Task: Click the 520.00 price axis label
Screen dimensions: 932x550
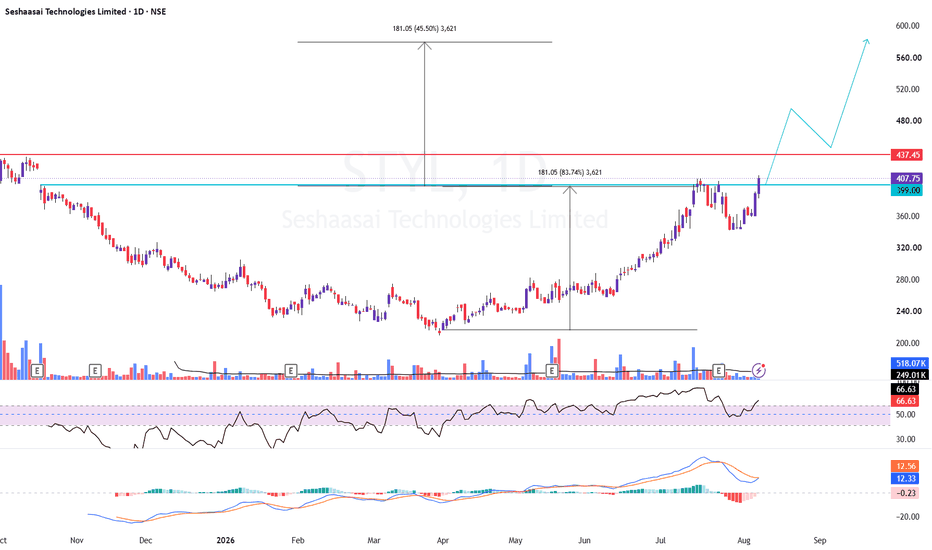Action: point(908,89)
